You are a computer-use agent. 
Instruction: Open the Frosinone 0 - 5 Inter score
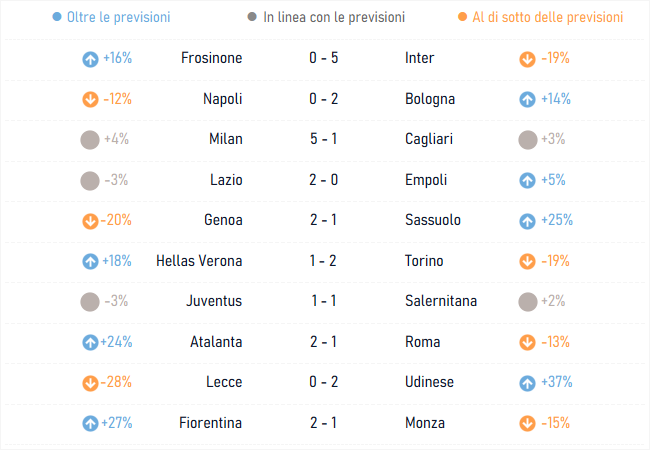324,58
